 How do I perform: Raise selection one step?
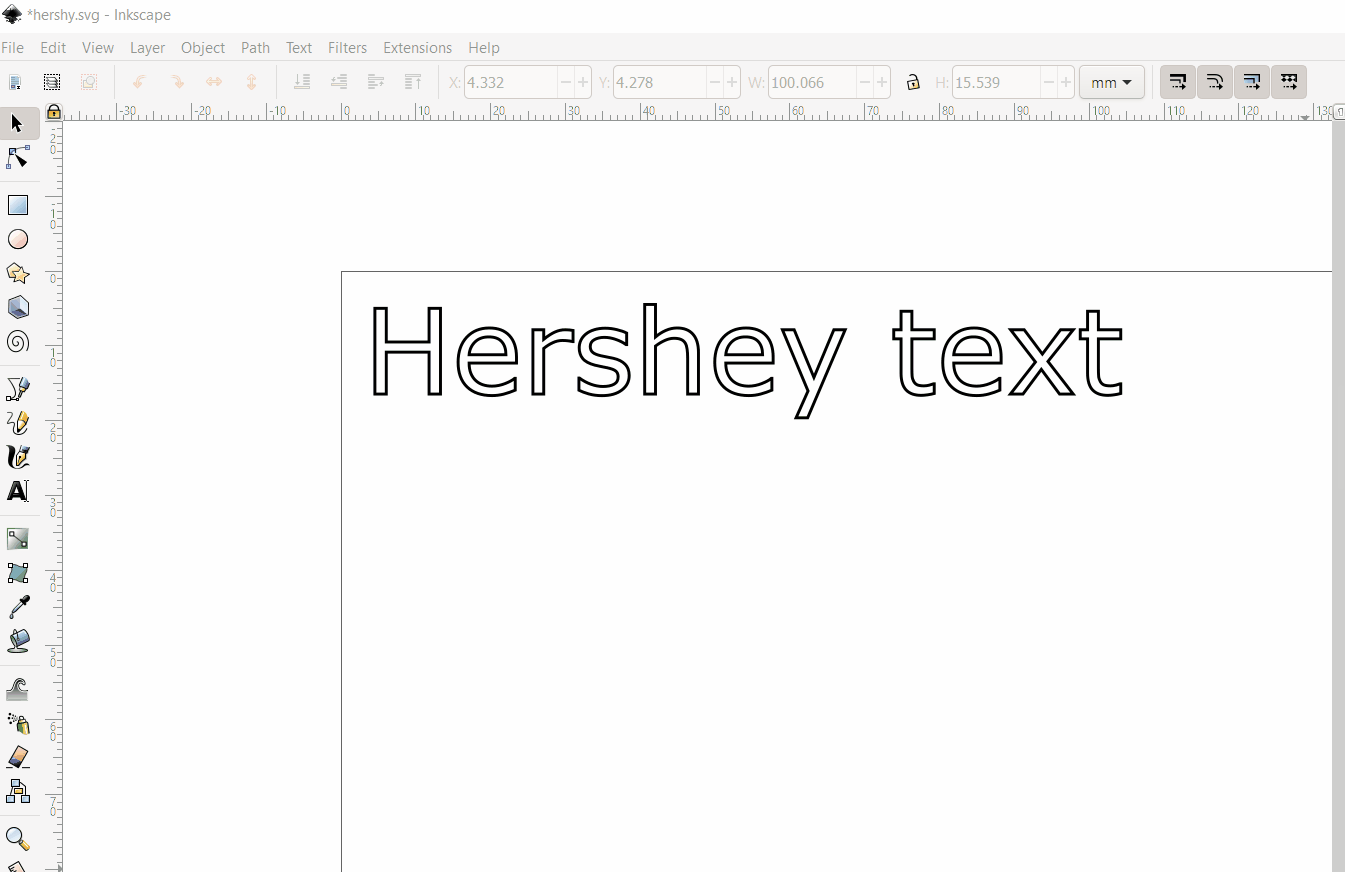376,82
